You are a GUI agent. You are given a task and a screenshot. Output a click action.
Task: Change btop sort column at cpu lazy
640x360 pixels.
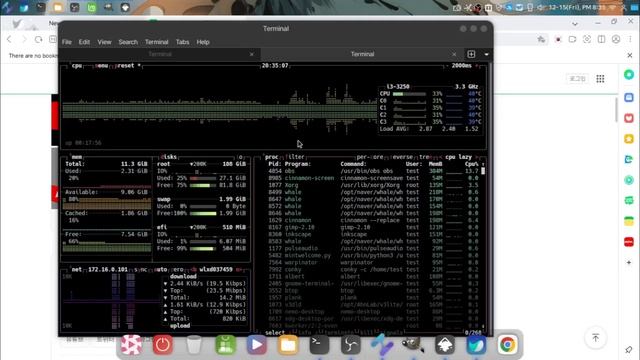click(x=458, y=157)
